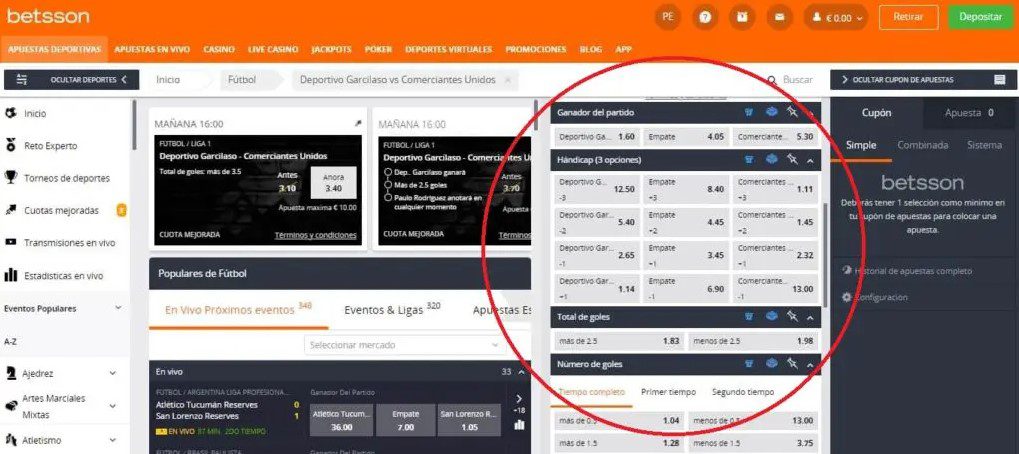Pin the Ganador del partido market
This screenshot has width=1019, height=454.
coord(792,112)
